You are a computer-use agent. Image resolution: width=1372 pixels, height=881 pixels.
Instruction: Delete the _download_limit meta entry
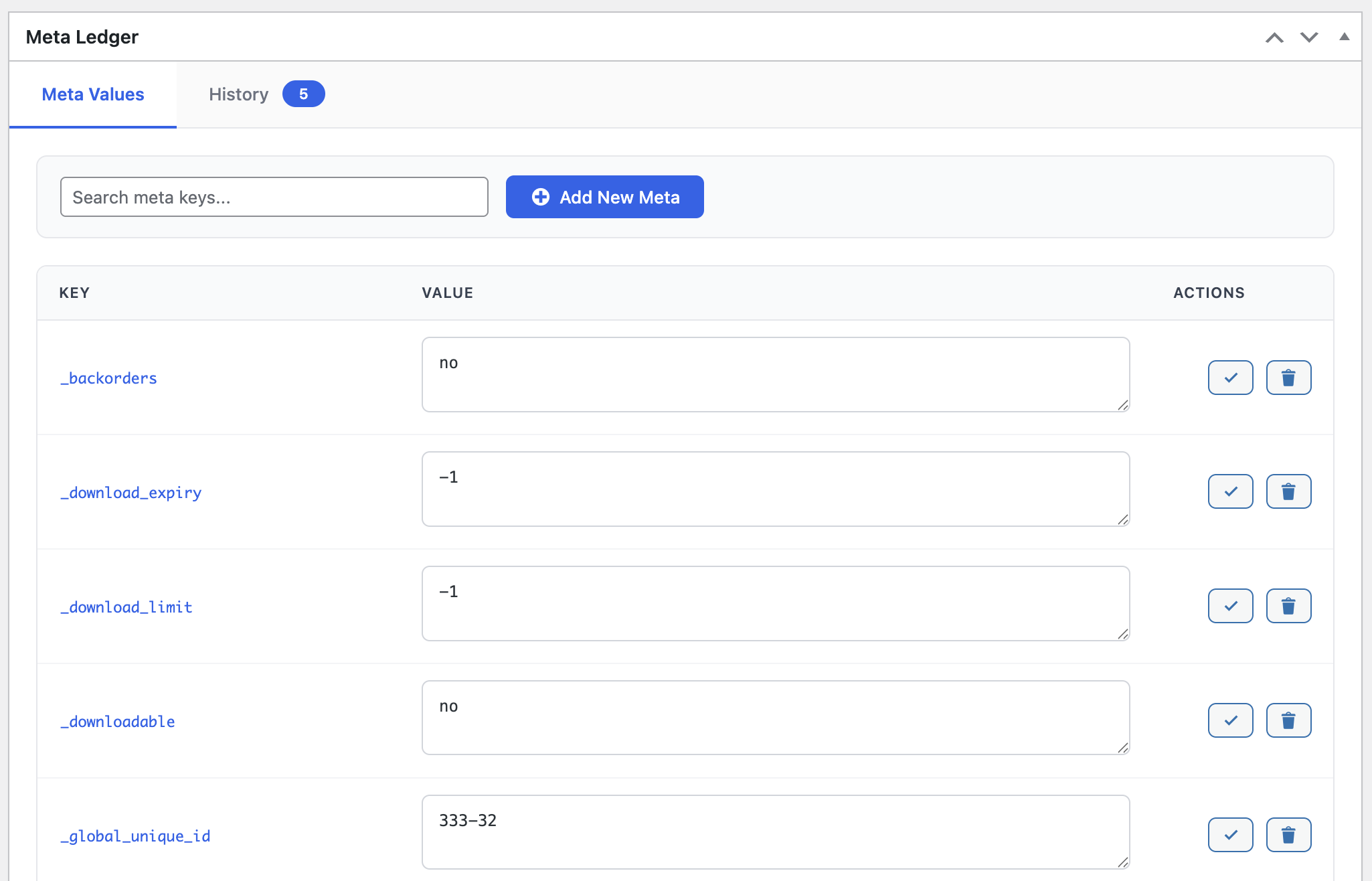click(1288, 605)
